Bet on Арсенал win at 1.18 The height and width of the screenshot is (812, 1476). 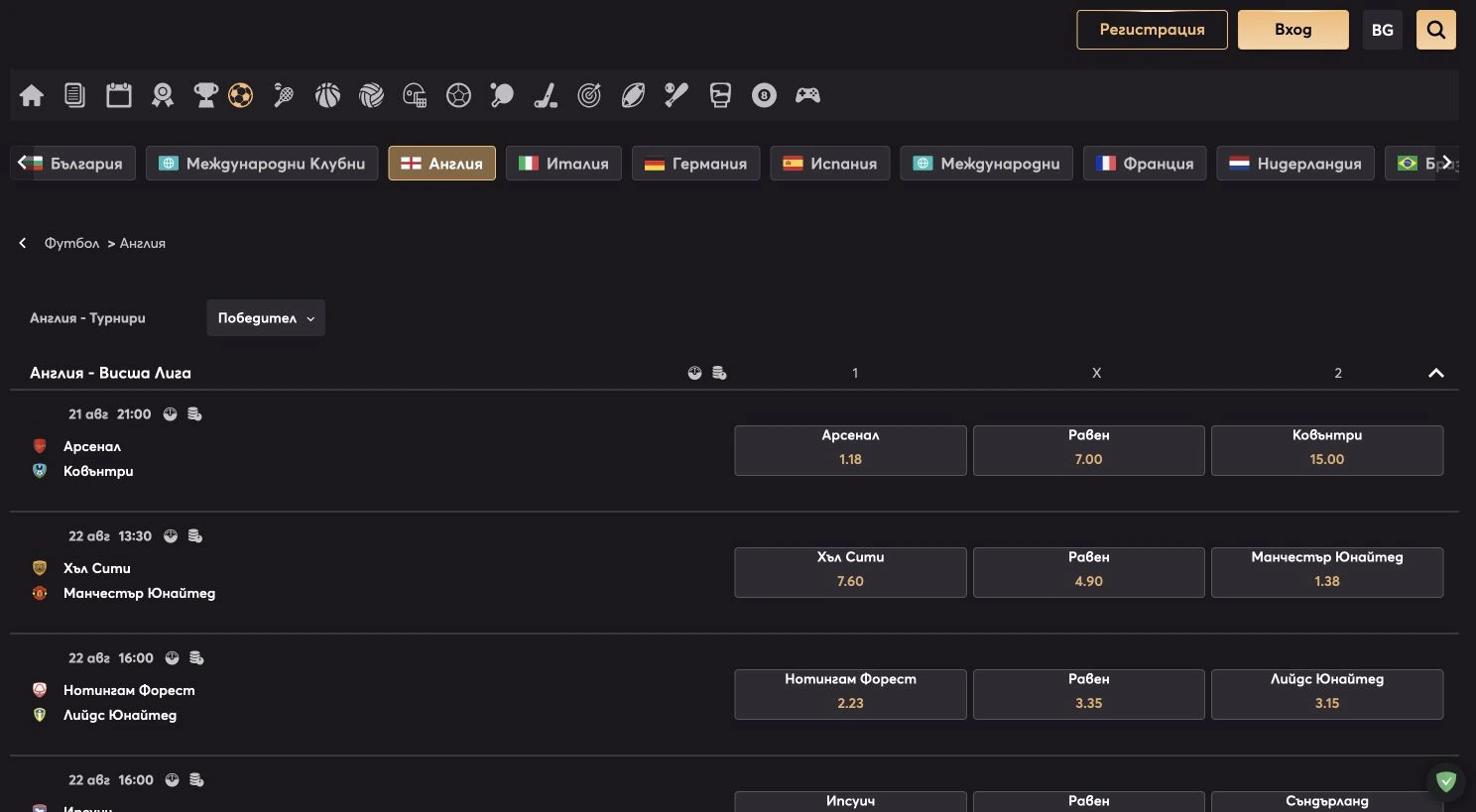pos(850,450)
